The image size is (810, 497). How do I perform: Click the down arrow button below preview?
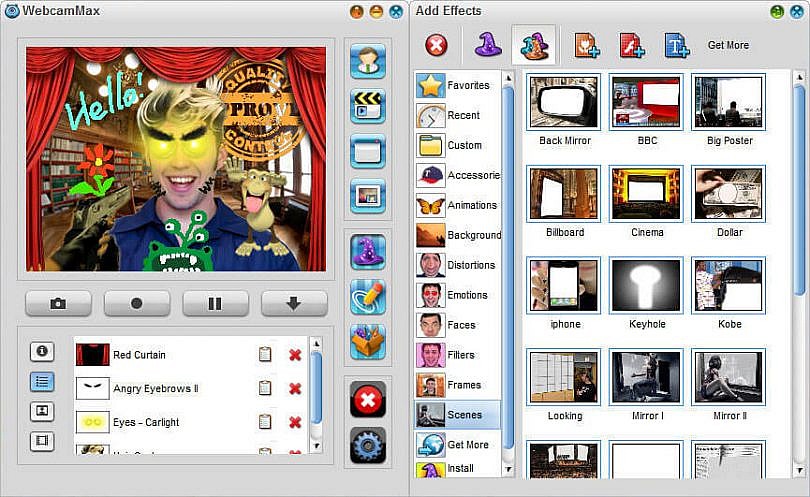(294, 303)
